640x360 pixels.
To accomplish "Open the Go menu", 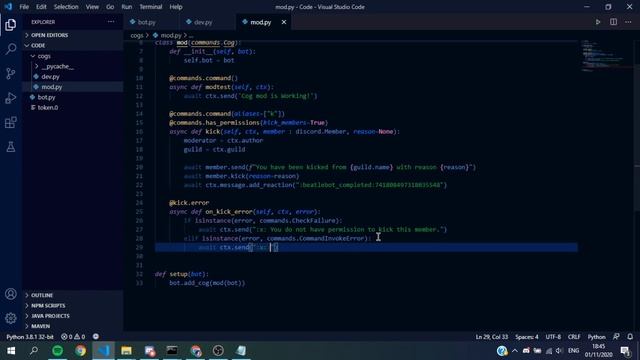I will tap(110, 7).
